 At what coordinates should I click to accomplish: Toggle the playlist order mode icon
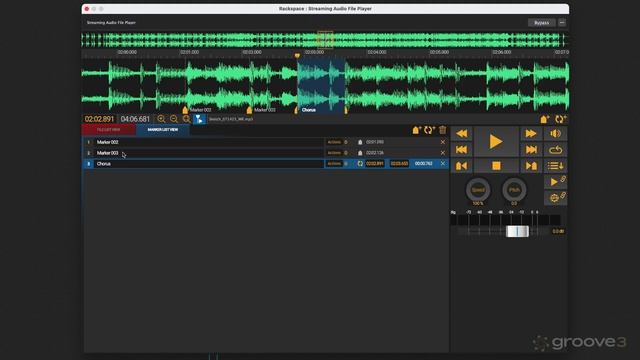(x=555, y=166)
